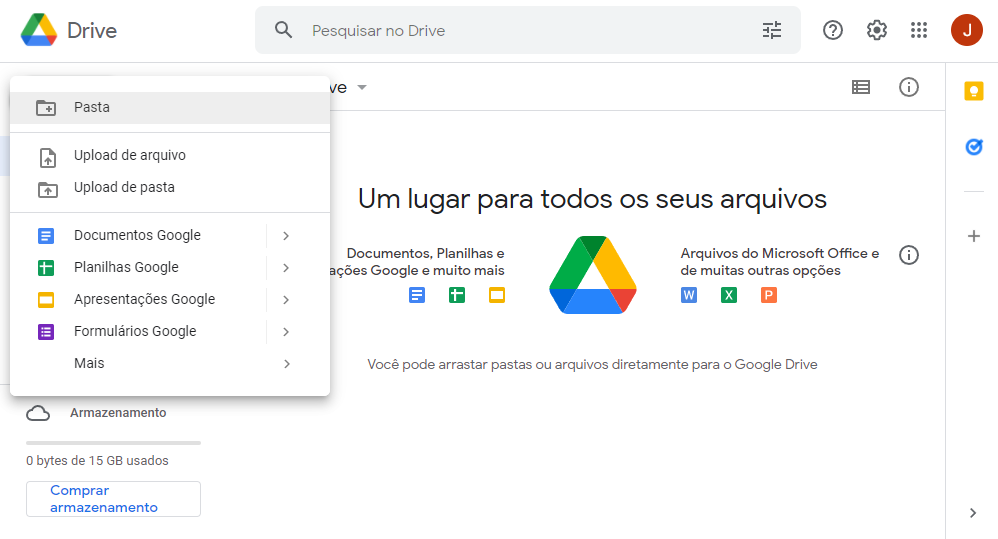Select Pasta menu item
The height and width of the screenshot is (539, 998).
point(170,108)
